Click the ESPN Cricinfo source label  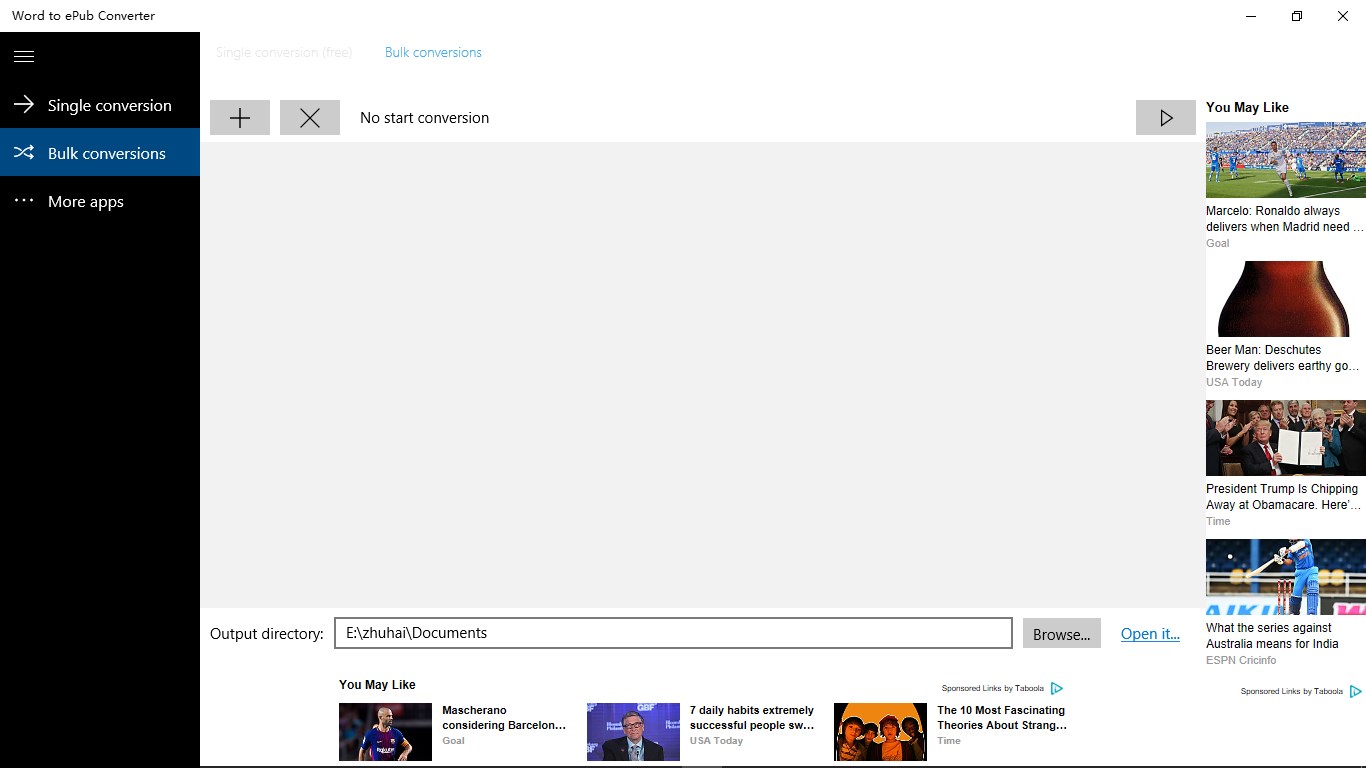1241,660
